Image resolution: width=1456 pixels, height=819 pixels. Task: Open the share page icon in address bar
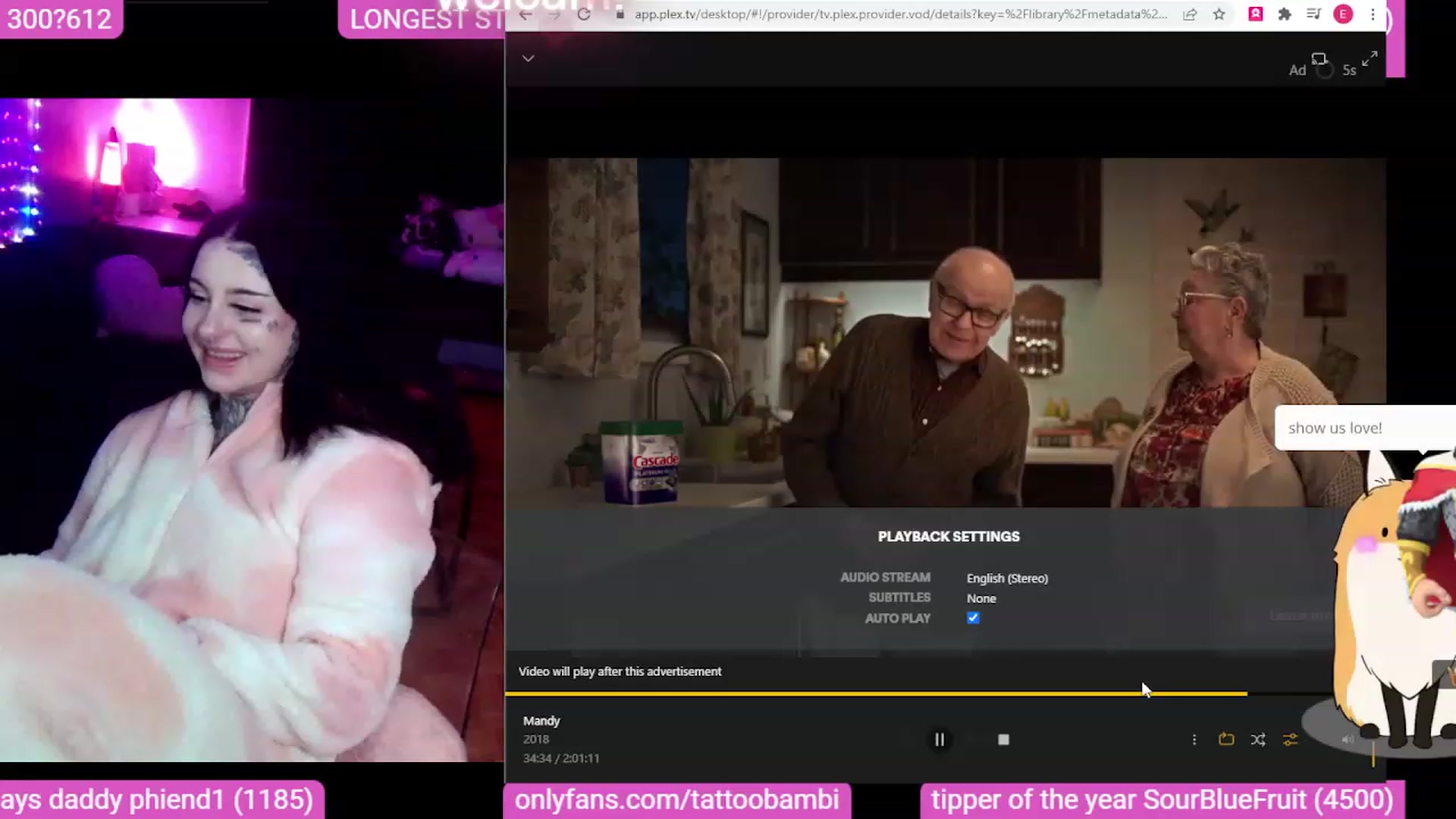[x=1190, y=14]
